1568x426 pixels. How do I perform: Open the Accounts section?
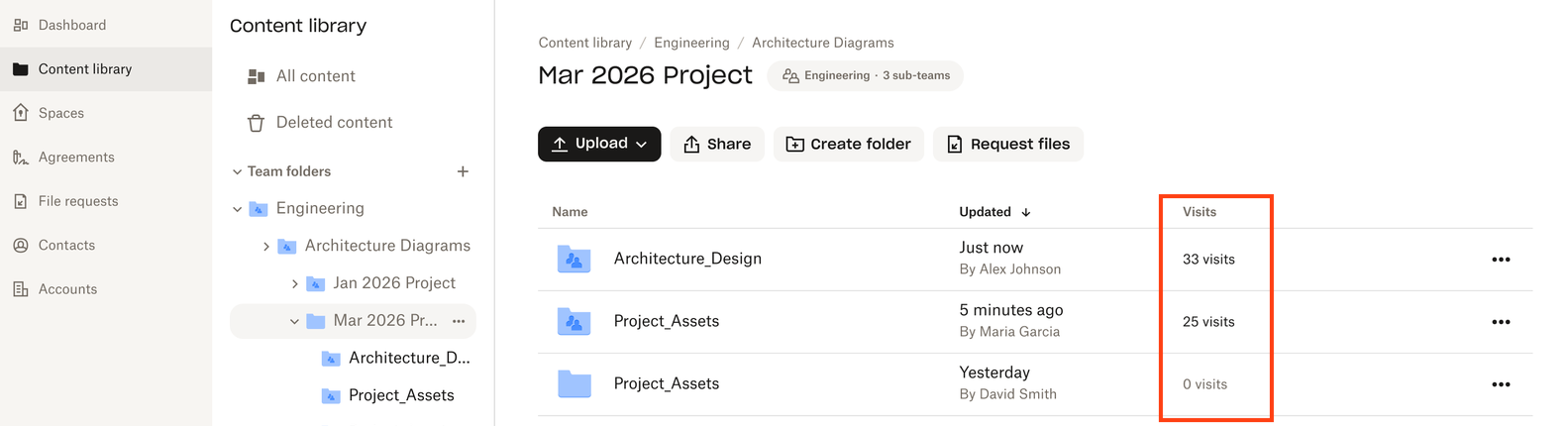click(67, 289)
